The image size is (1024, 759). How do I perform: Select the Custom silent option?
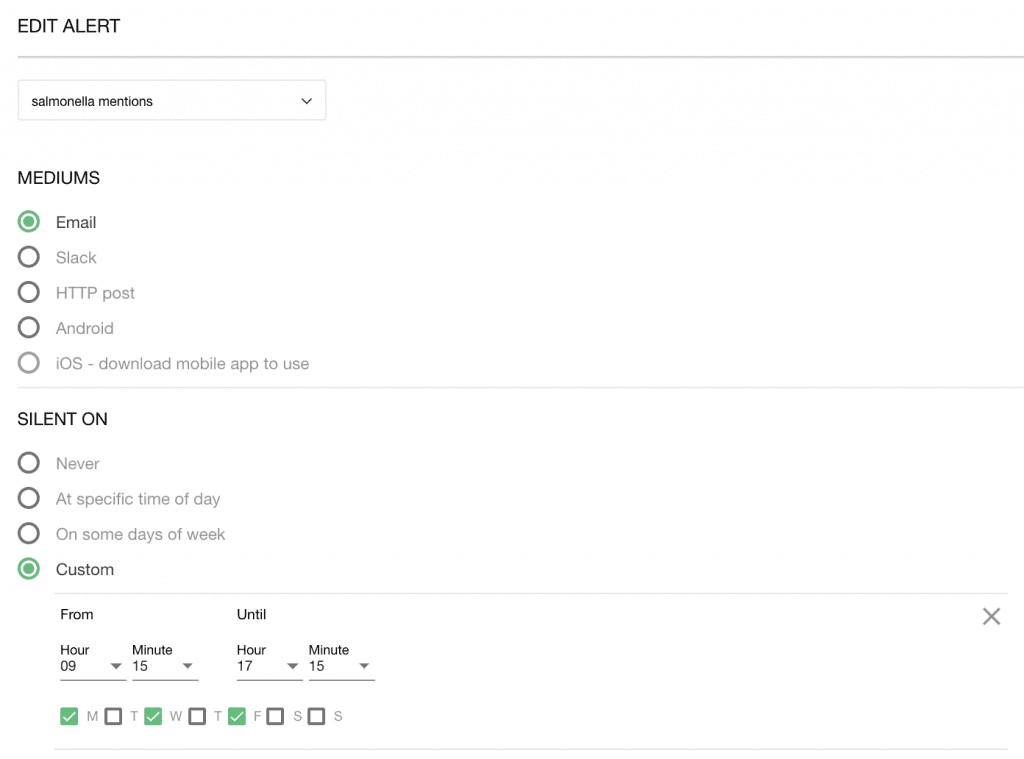click(x=29, y=569)
